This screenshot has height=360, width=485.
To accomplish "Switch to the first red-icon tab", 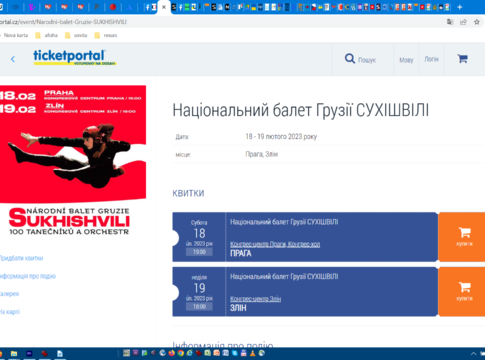I will click(48, 7).
